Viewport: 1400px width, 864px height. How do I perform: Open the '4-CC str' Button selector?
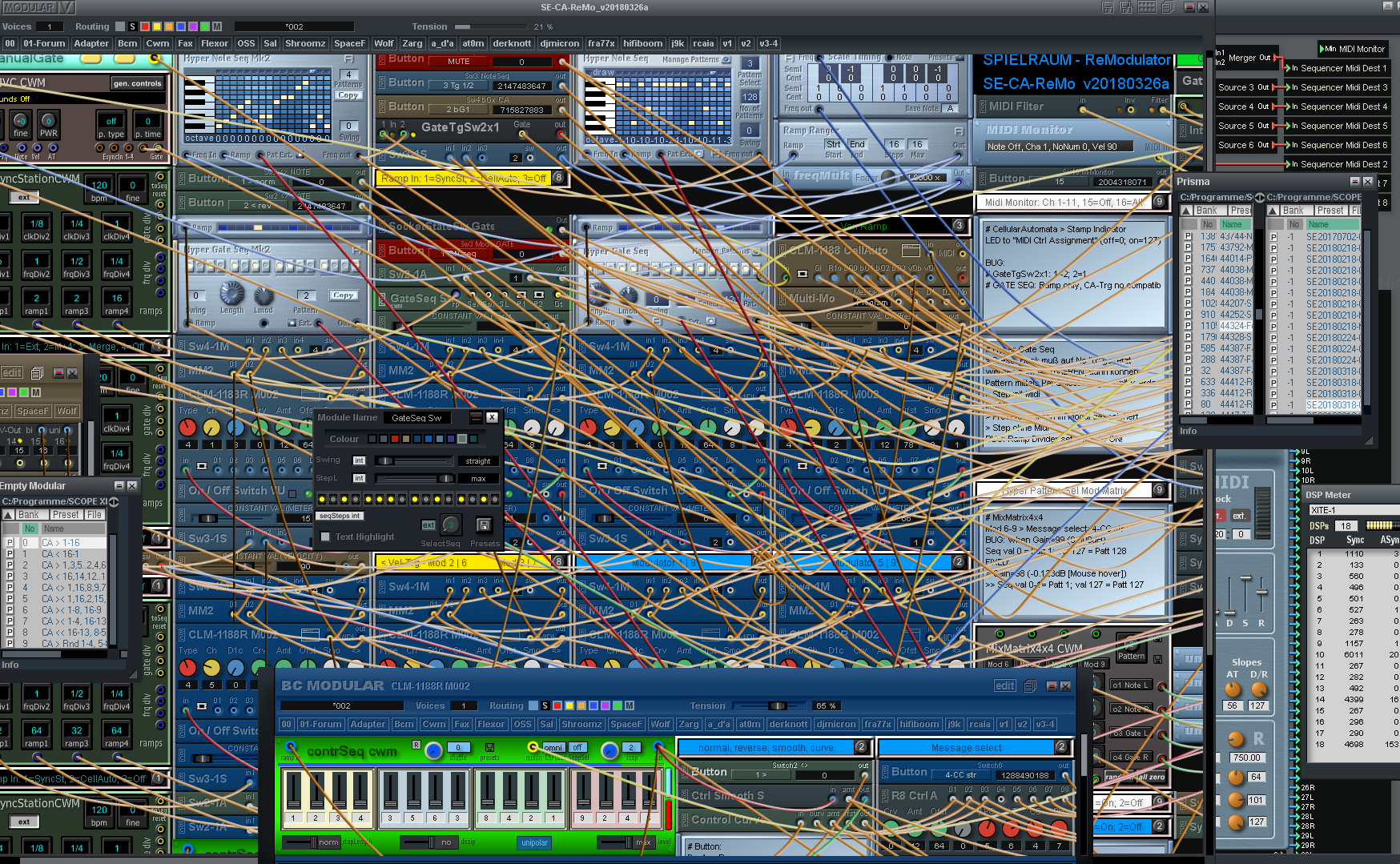tap(960, 775)
